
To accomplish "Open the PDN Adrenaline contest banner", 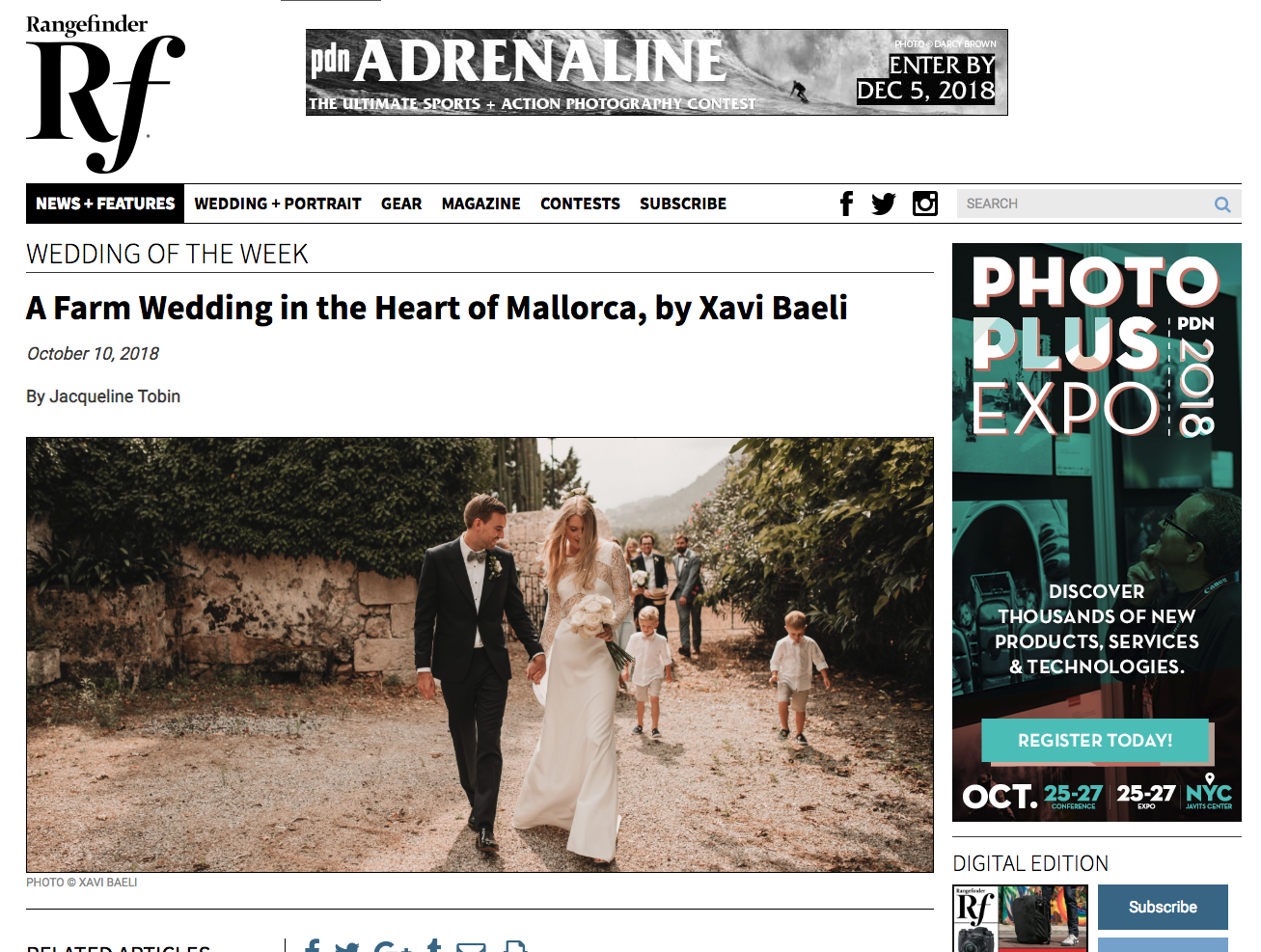I will (657, 72).
